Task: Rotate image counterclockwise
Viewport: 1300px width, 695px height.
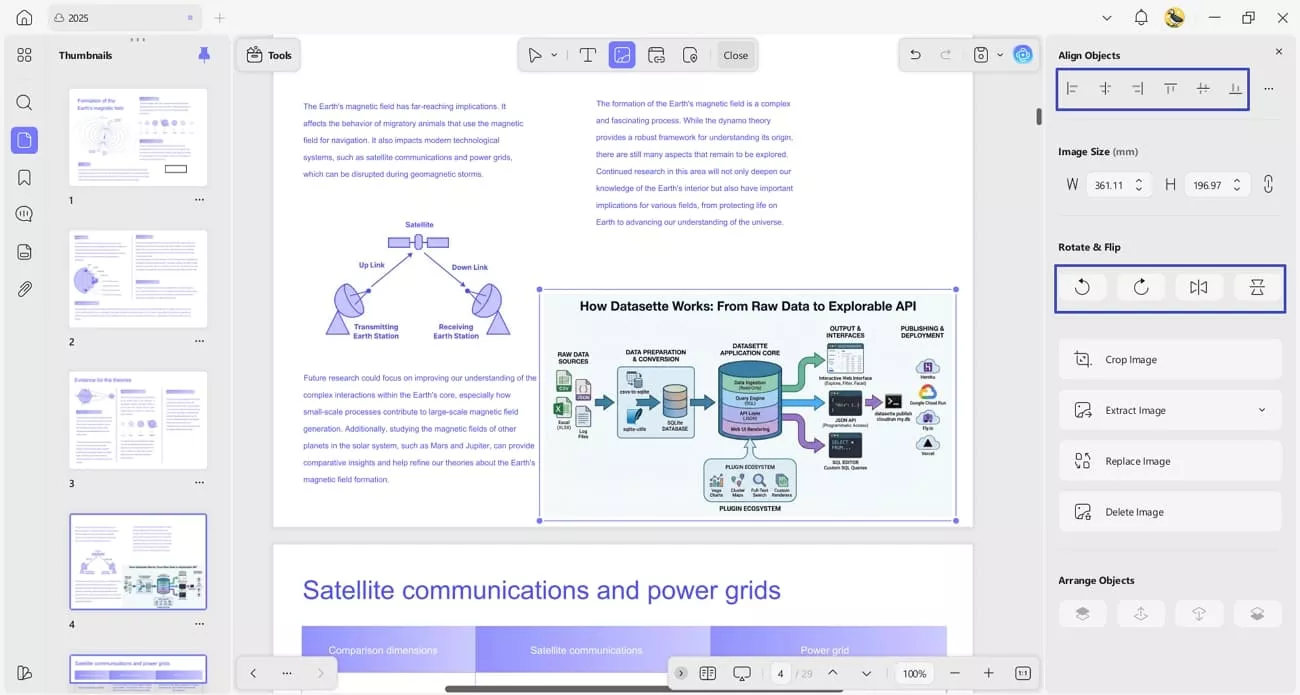Action: click(1082, 288)
